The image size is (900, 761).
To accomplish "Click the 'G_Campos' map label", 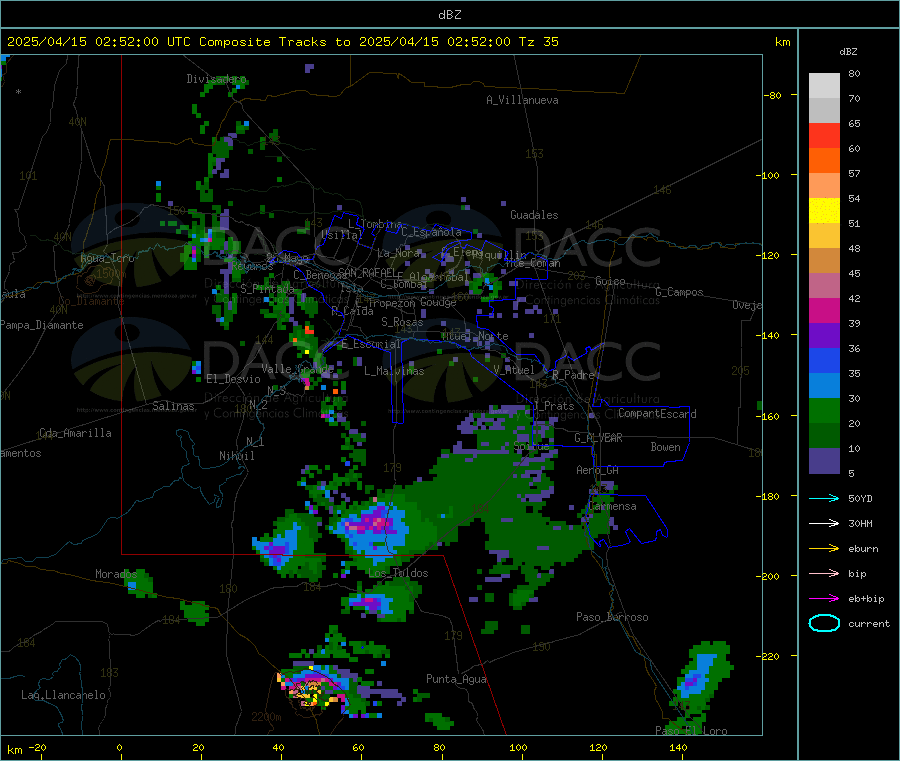I will pyautogui.click(x=679, y=292).
